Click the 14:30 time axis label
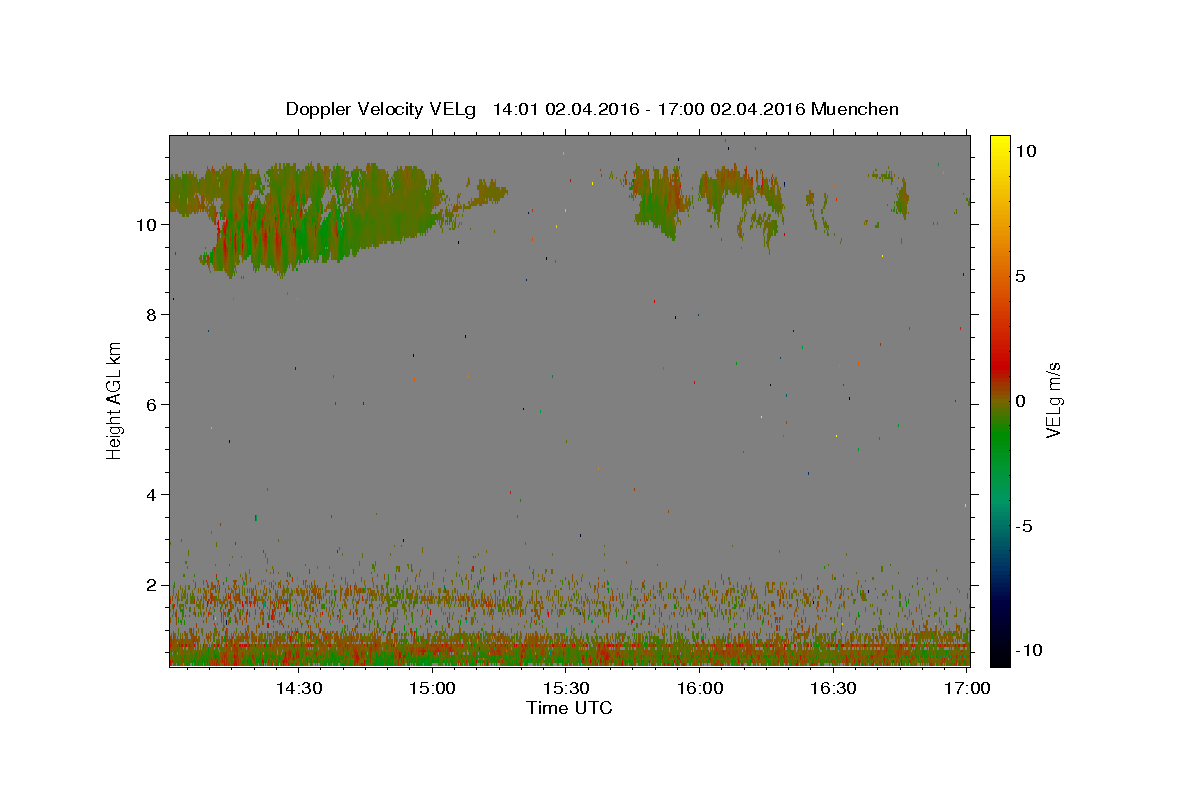This screenshot has width=1200, height=800. tap(298, 688)
